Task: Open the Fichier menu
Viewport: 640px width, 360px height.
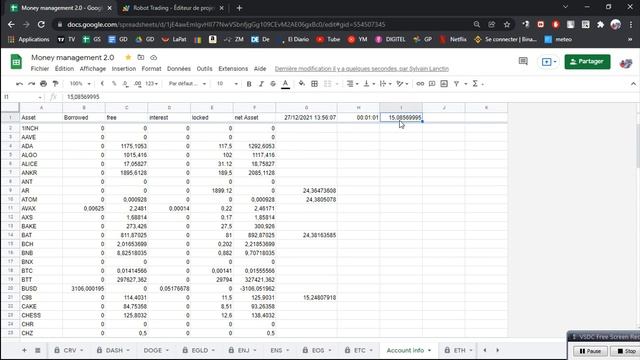Action: pyautogui.click(x=40, y=69)
